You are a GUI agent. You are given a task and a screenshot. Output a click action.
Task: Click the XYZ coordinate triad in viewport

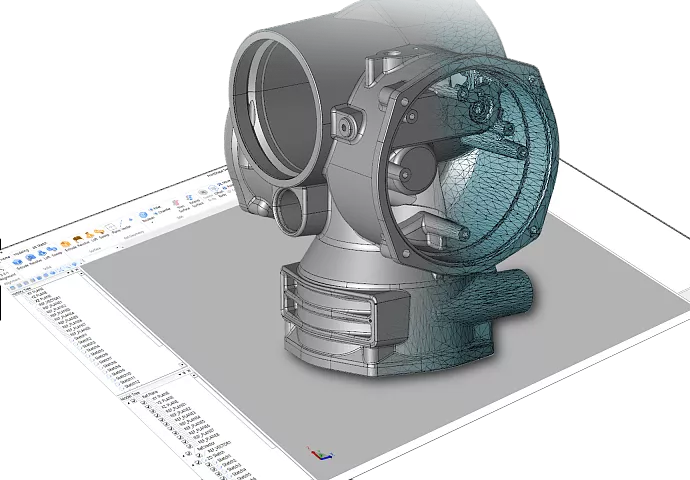320,454
